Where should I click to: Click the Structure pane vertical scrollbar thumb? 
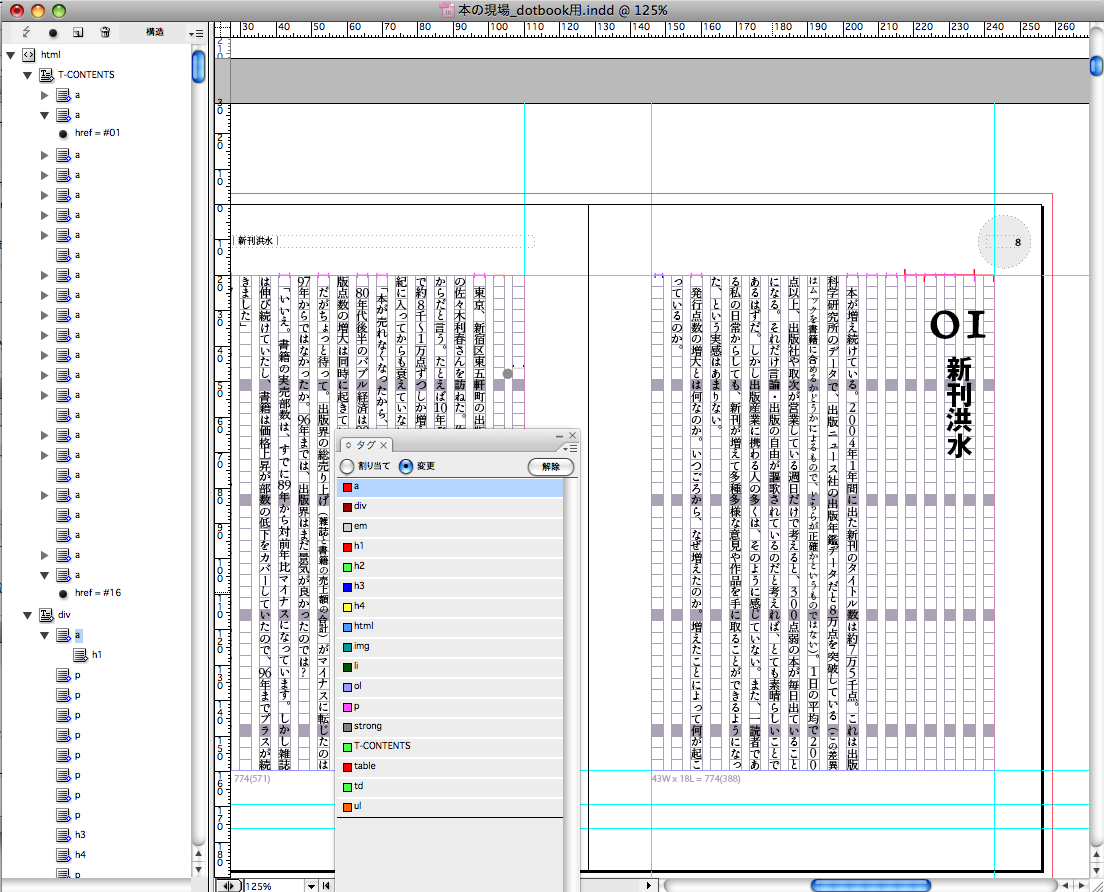tap(198, 66)
